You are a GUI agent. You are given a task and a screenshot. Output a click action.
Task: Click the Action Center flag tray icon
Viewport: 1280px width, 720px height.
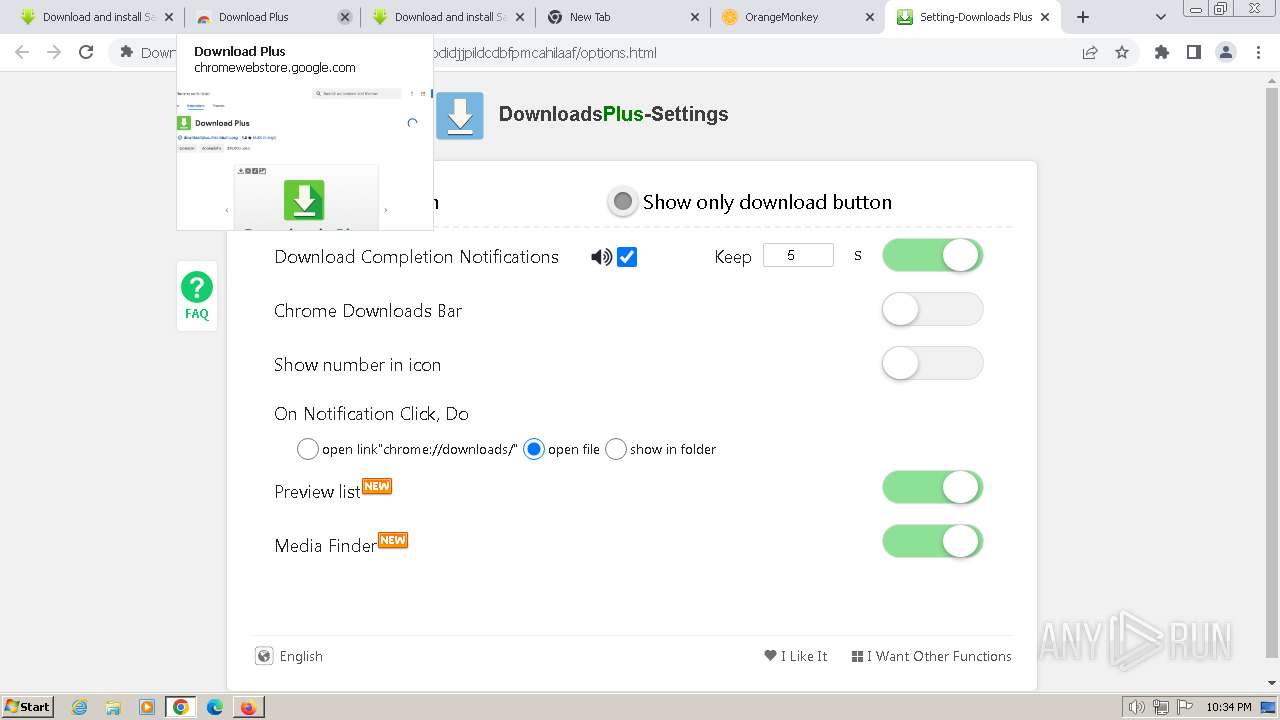(x=1186, y=707)
